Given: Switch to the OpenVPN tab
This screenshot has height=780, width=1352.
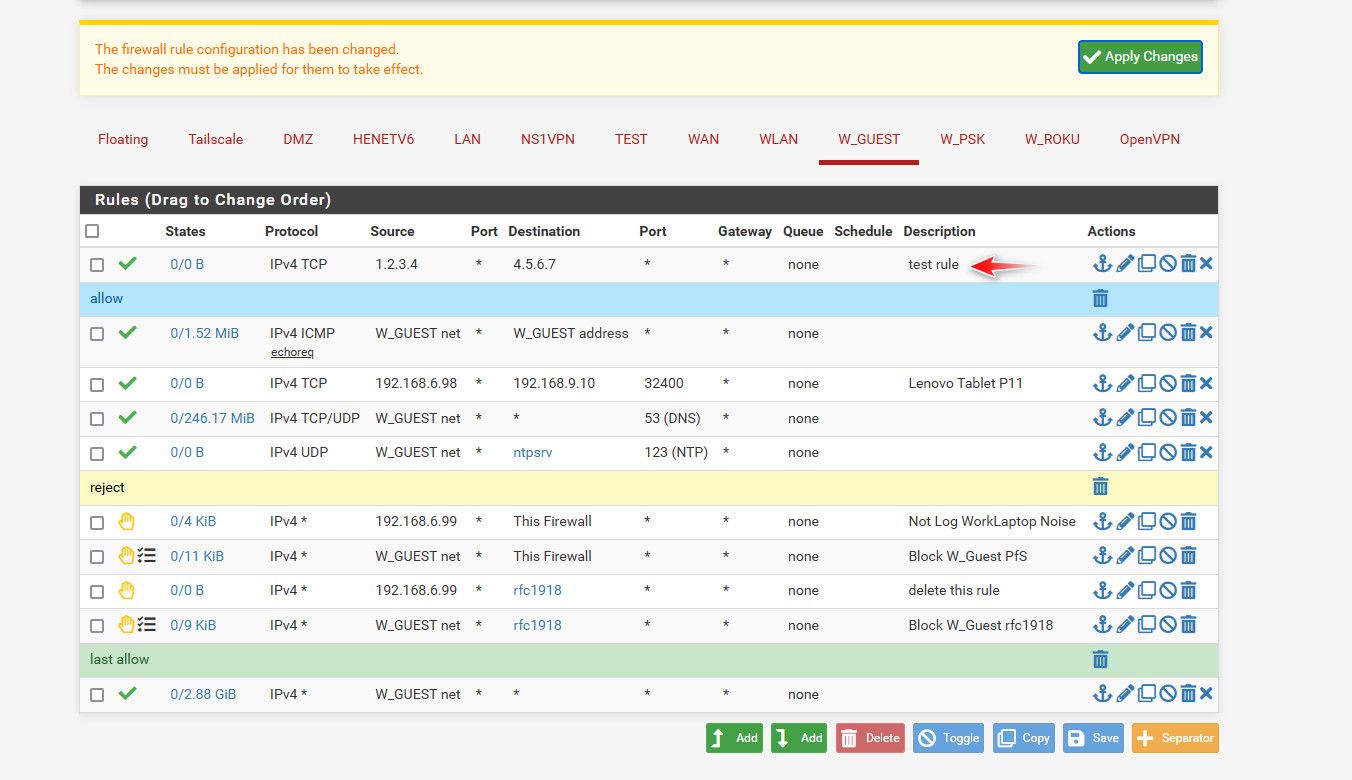Looking at the screenshot, I should pos(1150,139).
